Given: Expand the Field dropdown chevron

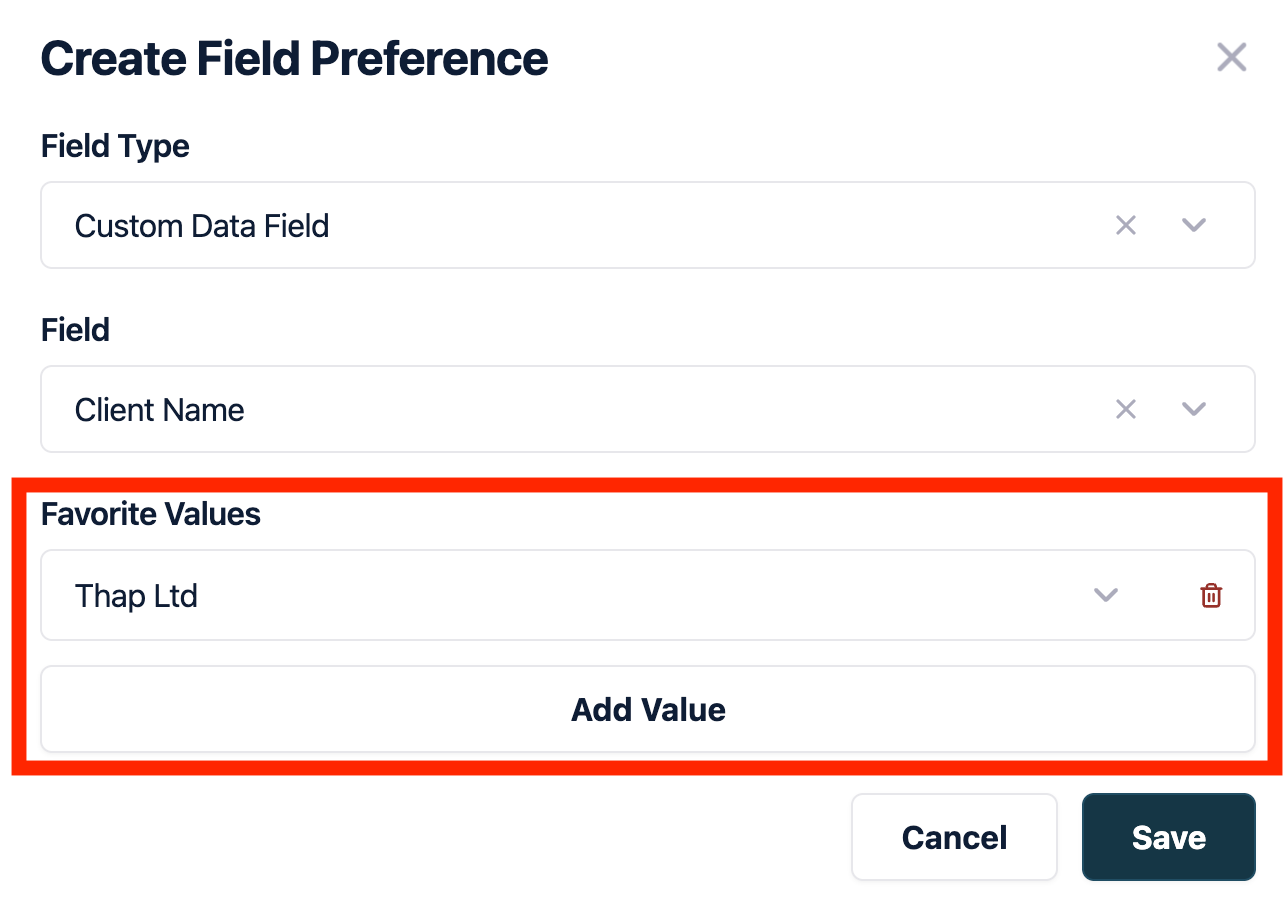Looking at the screenshot, I should point(1193,409).
